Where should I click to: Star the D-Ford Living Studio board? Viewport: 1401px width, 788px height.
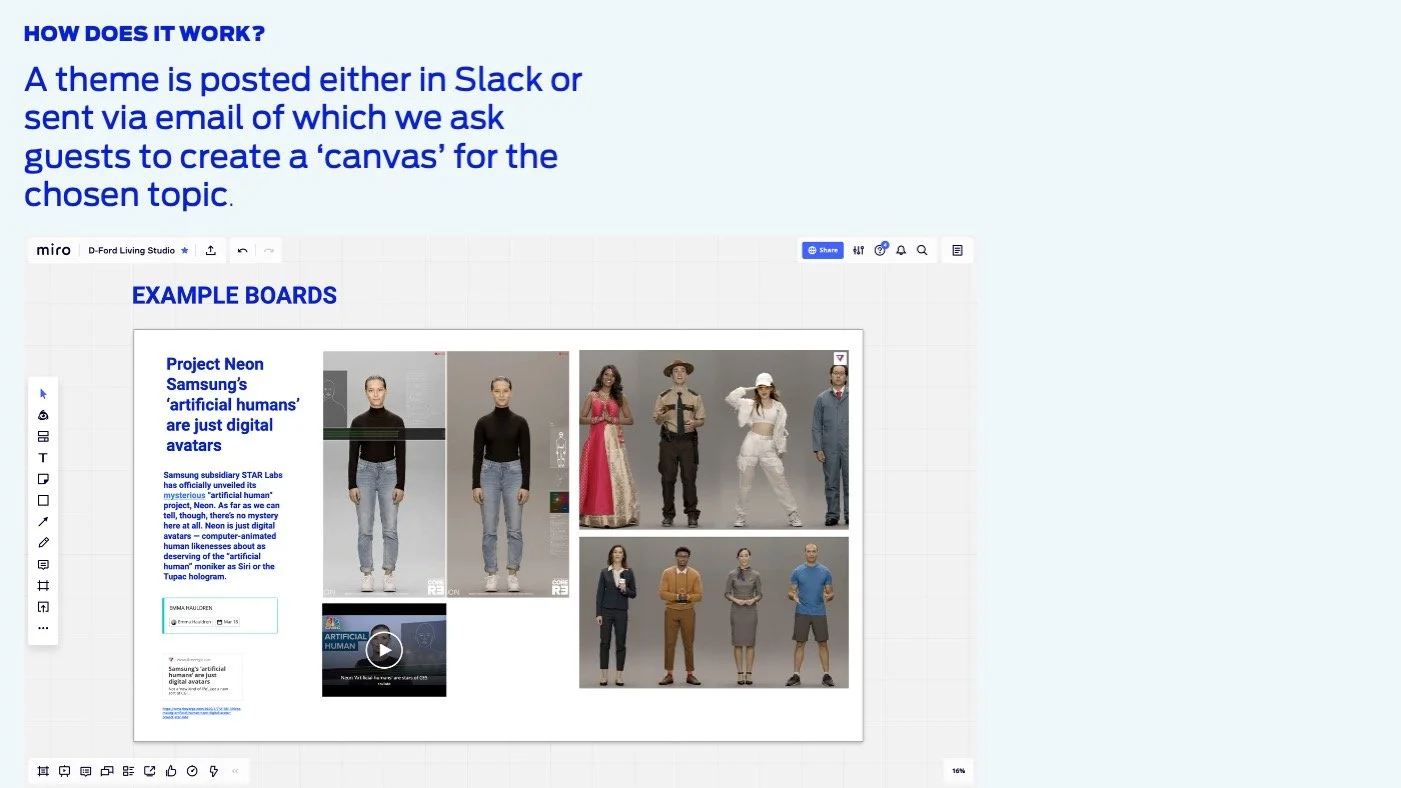click(184, 251)
